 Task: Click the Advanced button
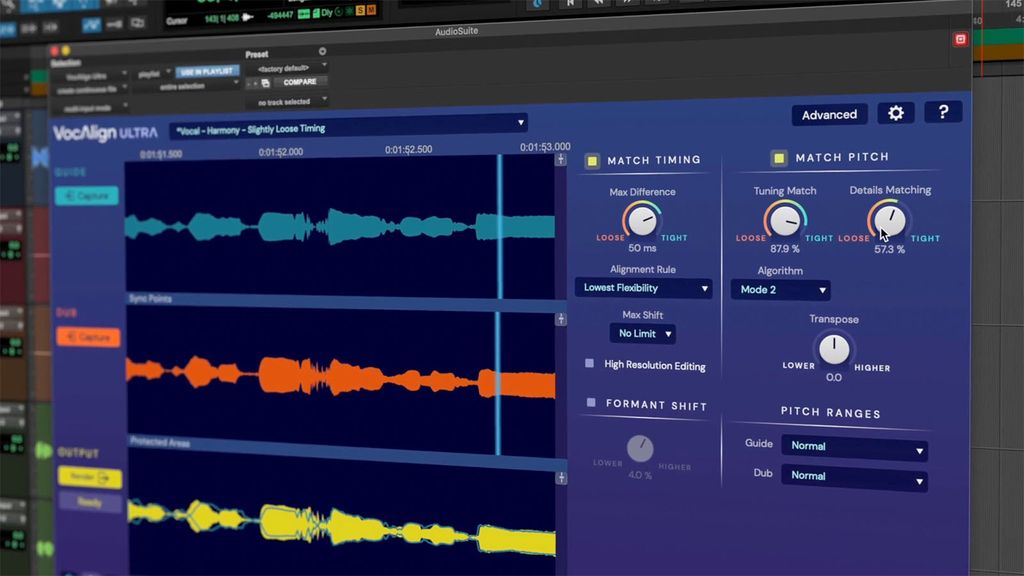(829, 114)
